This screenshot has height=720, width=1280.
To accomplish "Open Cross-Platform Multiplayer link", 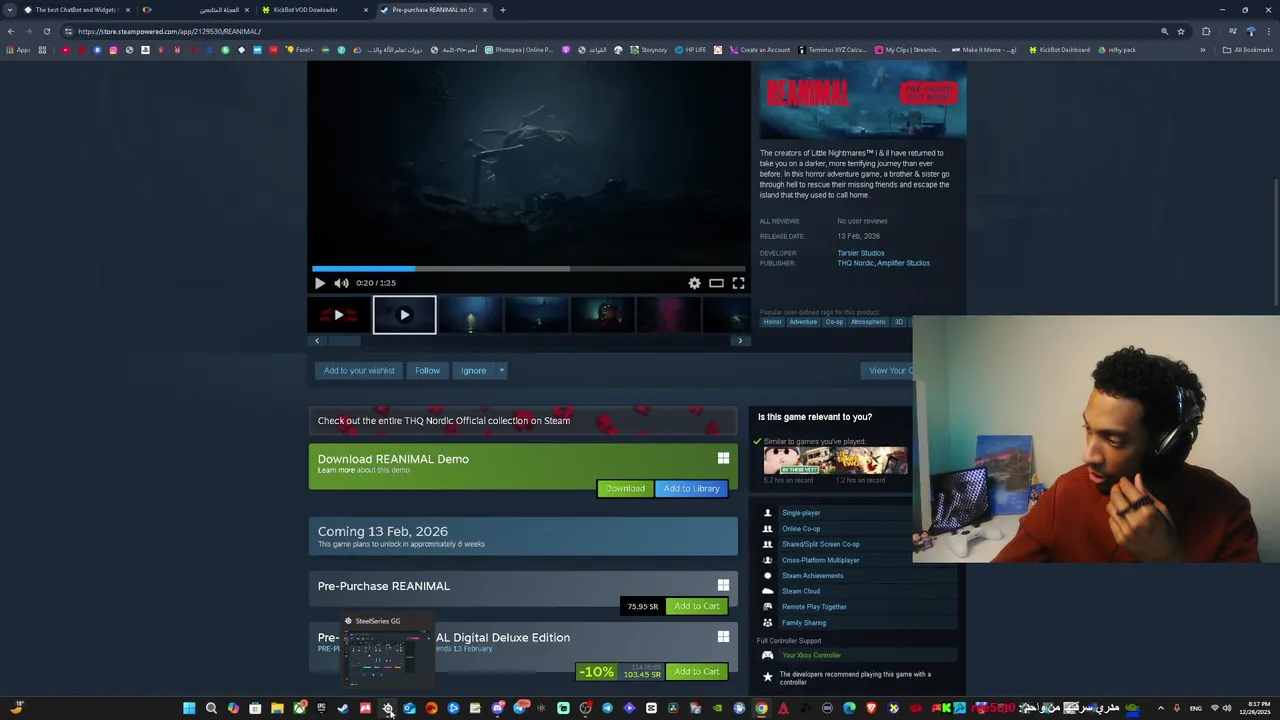I will (x=820, y=560).
